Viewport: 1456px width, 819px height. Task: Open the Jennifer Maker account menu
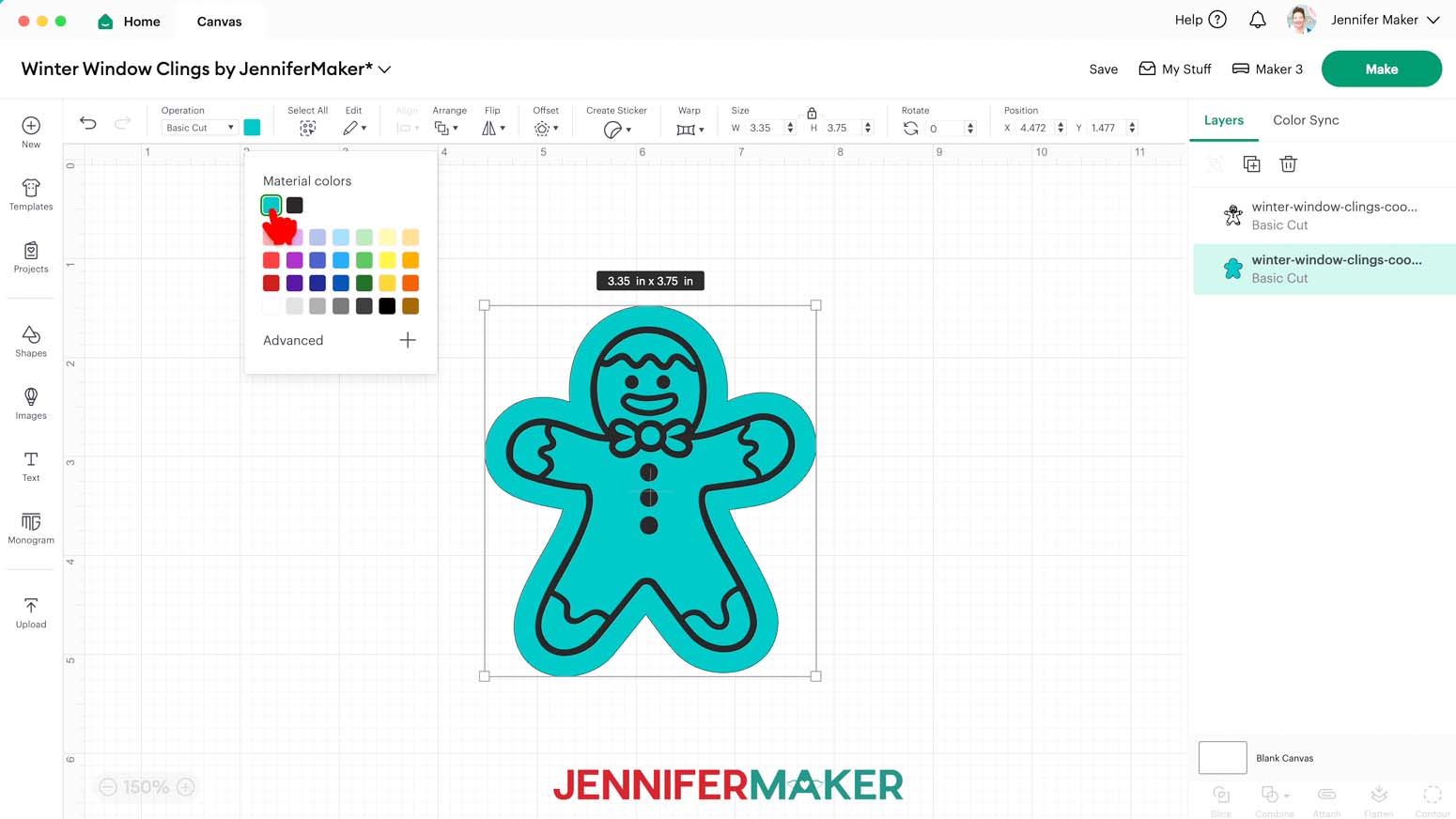1386,20
